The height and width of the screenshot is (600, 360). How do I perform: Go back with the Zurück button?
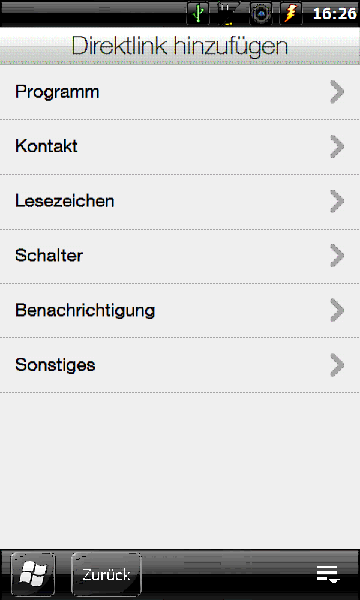click(106, 574)
